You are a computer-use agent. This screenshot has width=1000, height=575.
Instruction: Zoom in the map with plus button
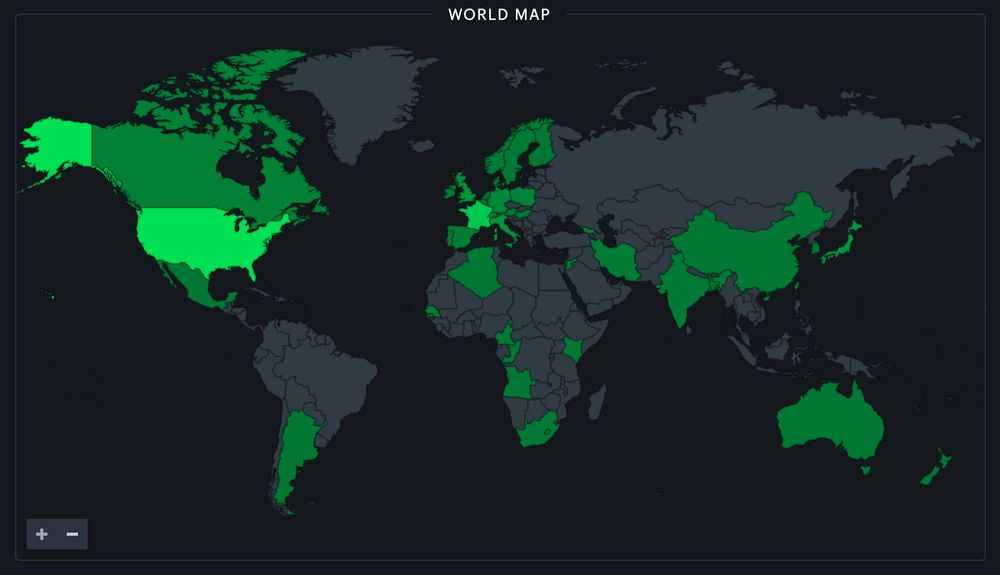click(42, 534)
